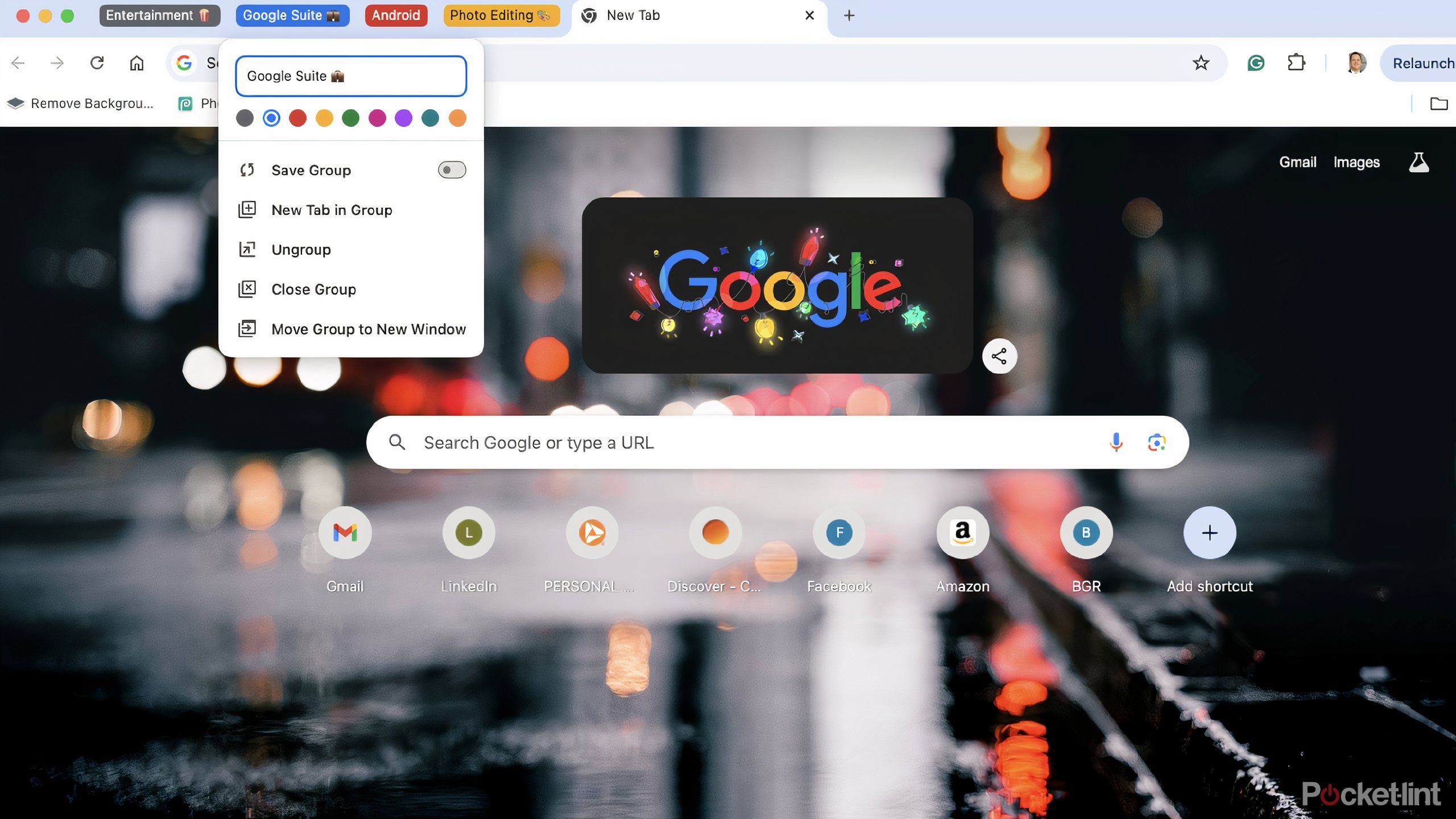Click the Amazon shortcut icon

point(963,532)
